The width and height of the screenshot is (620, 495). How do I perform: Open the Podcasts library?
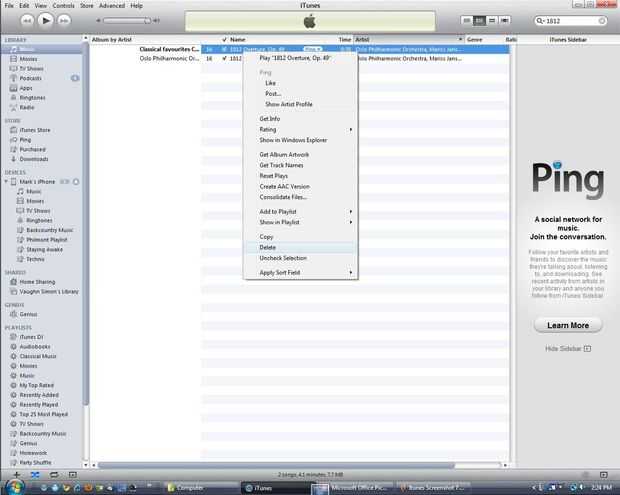point(30,78)
